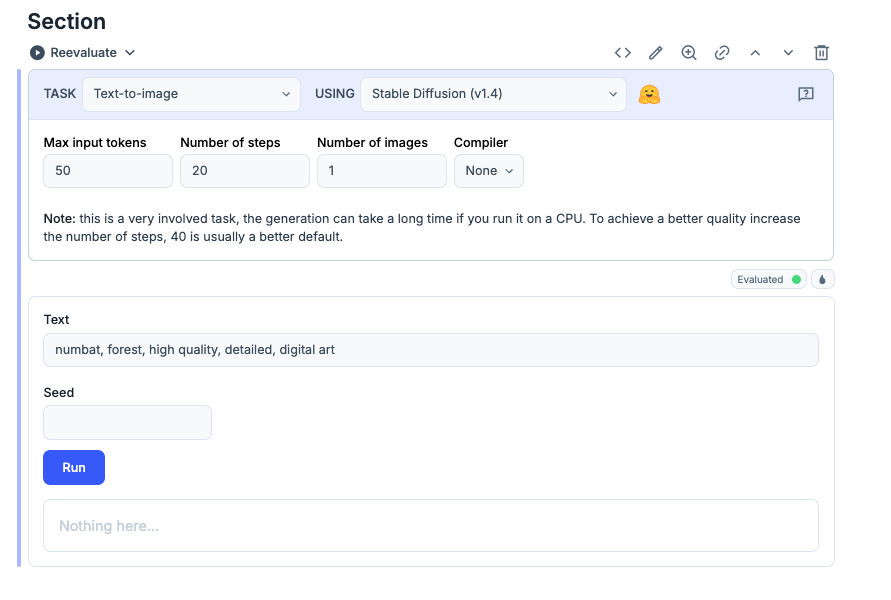Screen dimensions: 891x600
Task: Click the 'Number of steps' label
Action: pyautogui.click(x=230, y=143)
